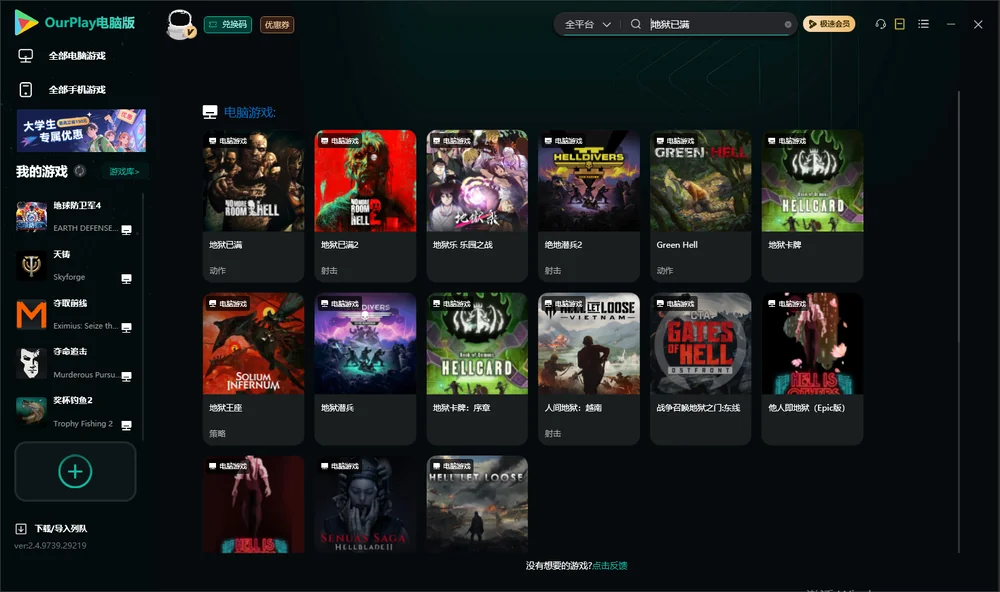The height and width of the screenshot is (592, 1000).
Task: Click the search magnifier icon
Action: [636, 24]
